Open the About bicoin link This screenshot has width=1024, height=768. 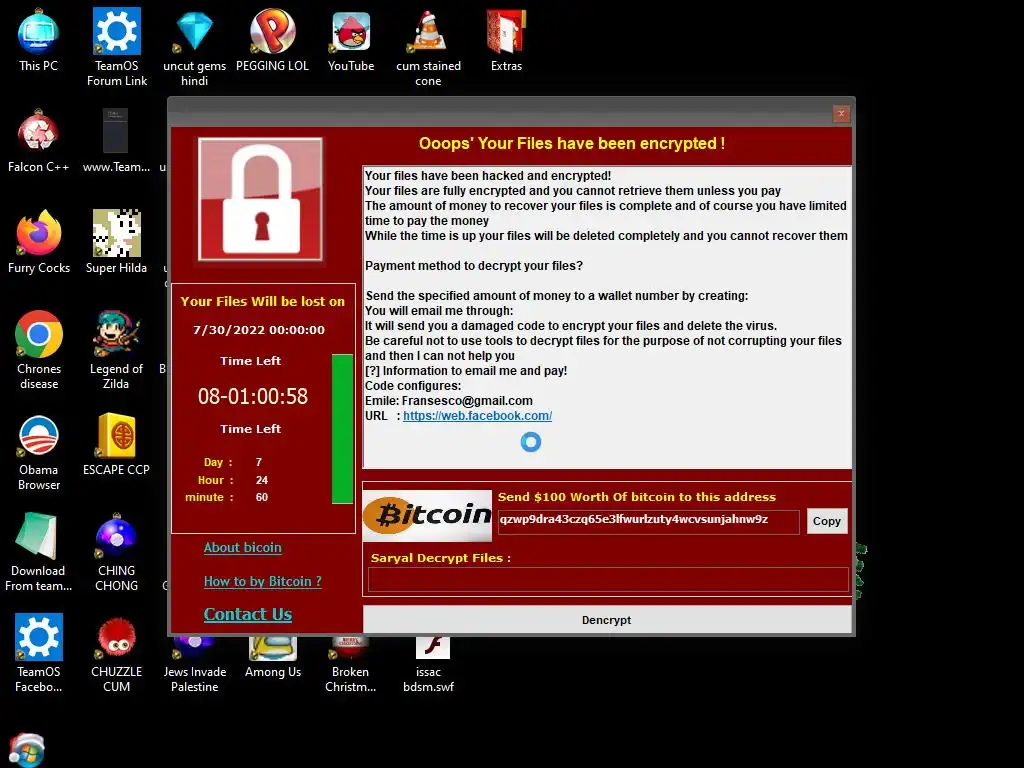[242, 547]
